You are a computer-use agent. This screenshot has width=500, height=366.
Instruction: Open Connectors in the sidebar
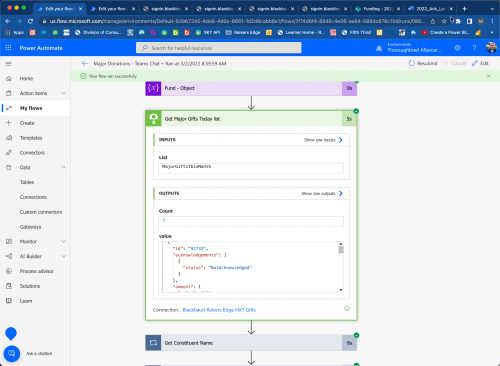(32, 153)
